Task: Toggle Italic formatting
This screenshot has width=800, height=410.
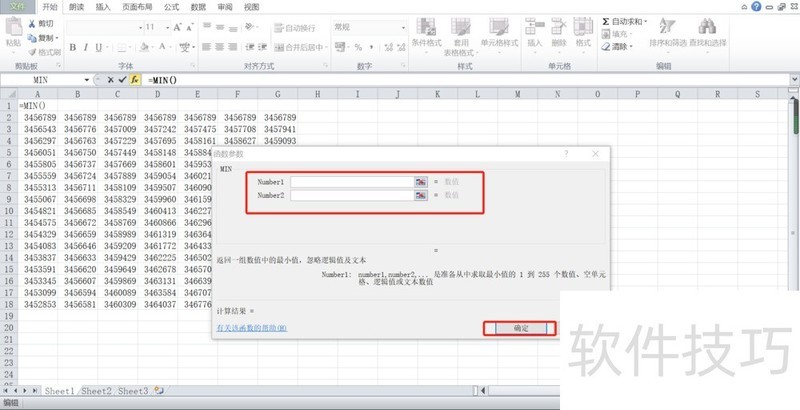Action: click(x=86, y=47)
